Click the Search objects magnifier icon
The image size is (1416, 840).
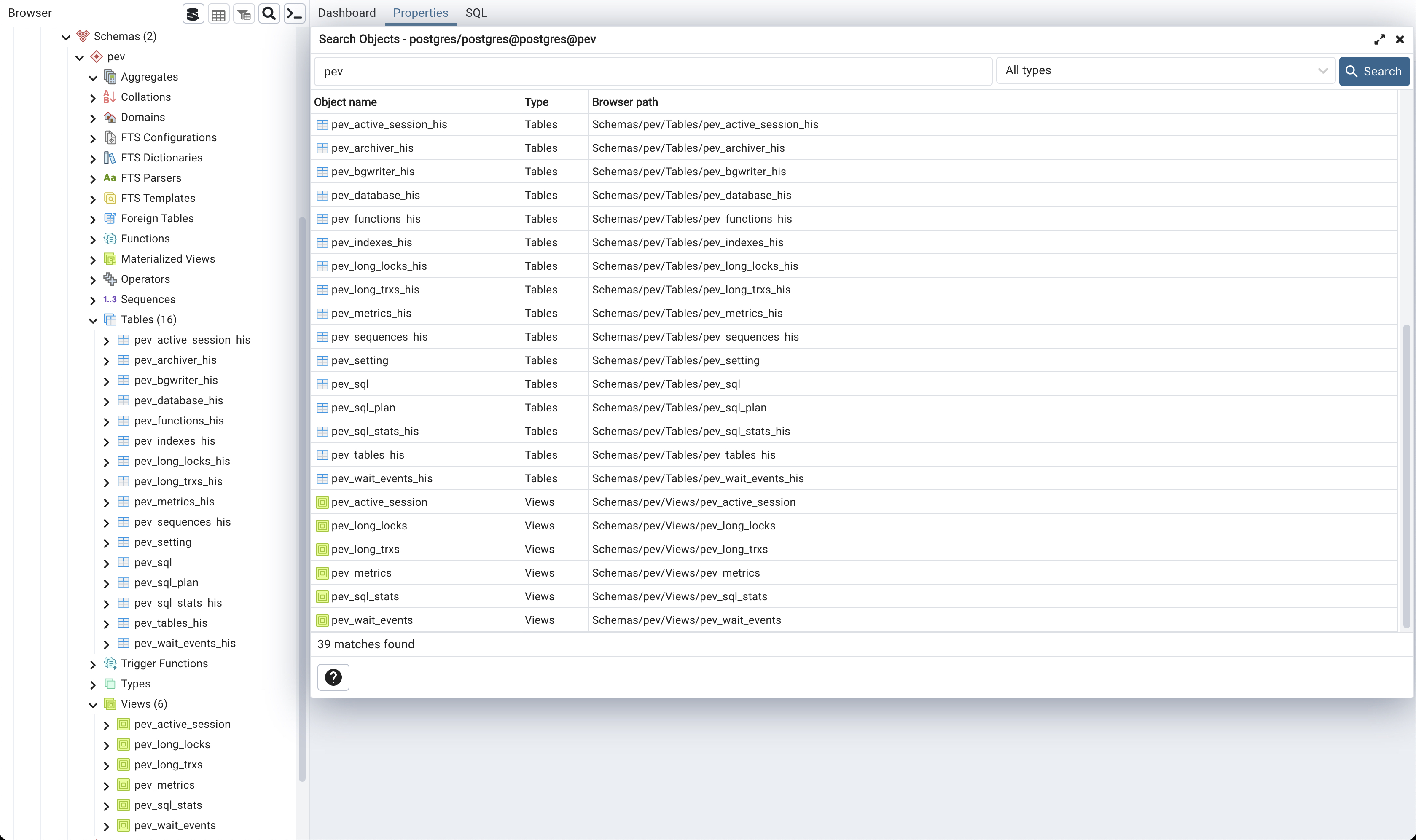click(x=269, y=13)
